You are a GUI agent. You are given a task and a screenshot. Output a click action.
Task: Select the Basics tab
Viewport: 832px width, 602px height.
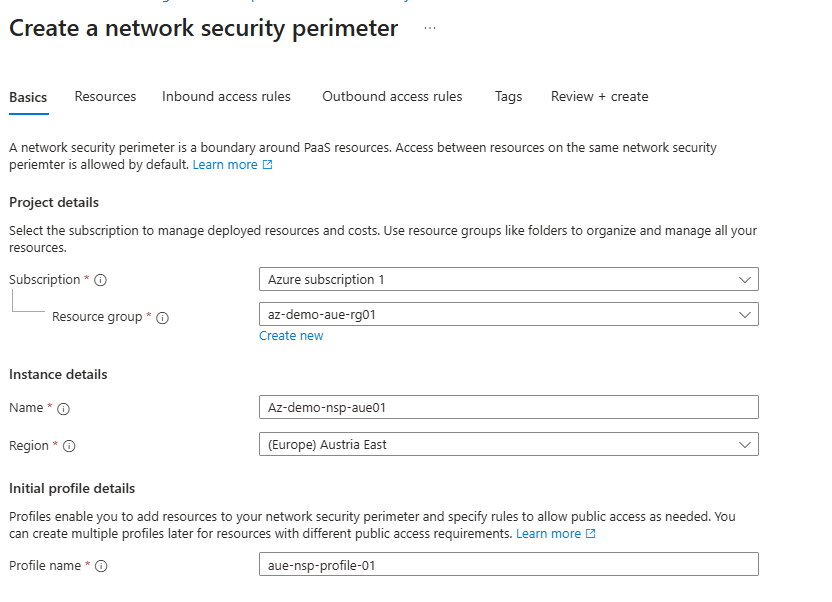pos(28,97)
